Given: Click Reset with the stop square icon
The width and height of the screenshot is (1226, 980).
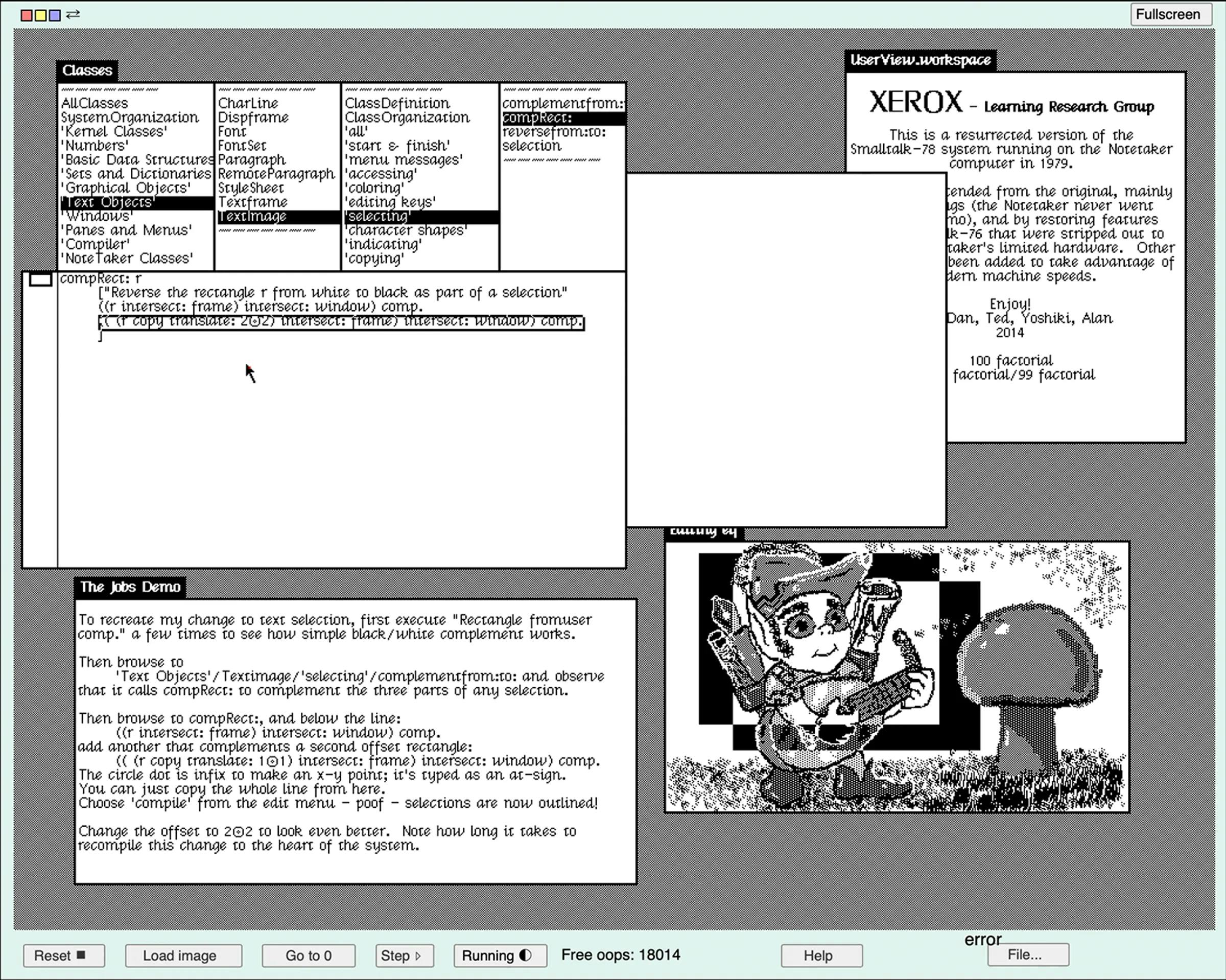Looking at the screenshot, I should 64,955.
